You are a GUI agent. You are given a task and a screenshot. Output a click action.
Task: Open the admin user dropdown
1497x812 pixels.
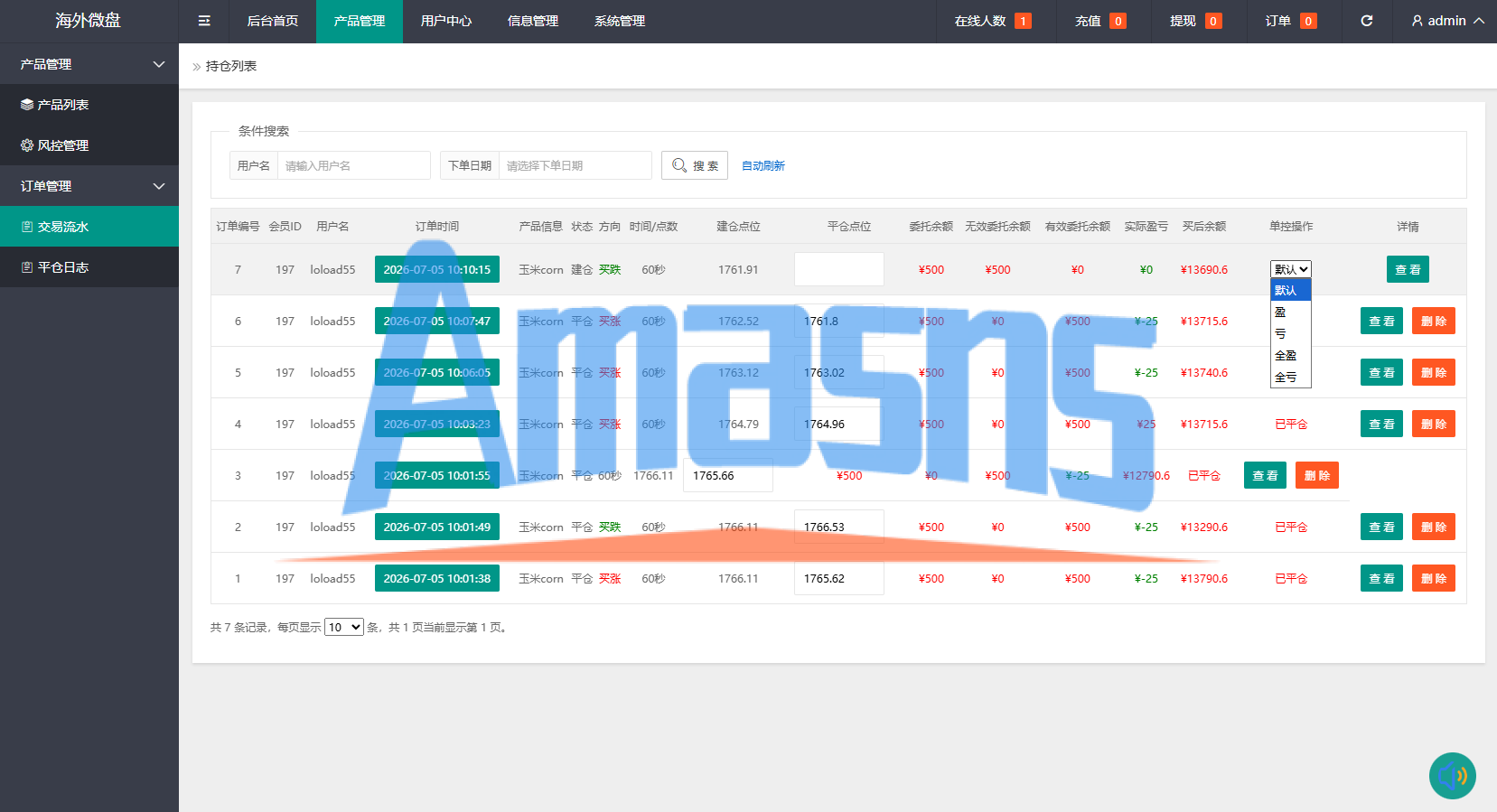pyautogui.click(x=1448, y=21)
